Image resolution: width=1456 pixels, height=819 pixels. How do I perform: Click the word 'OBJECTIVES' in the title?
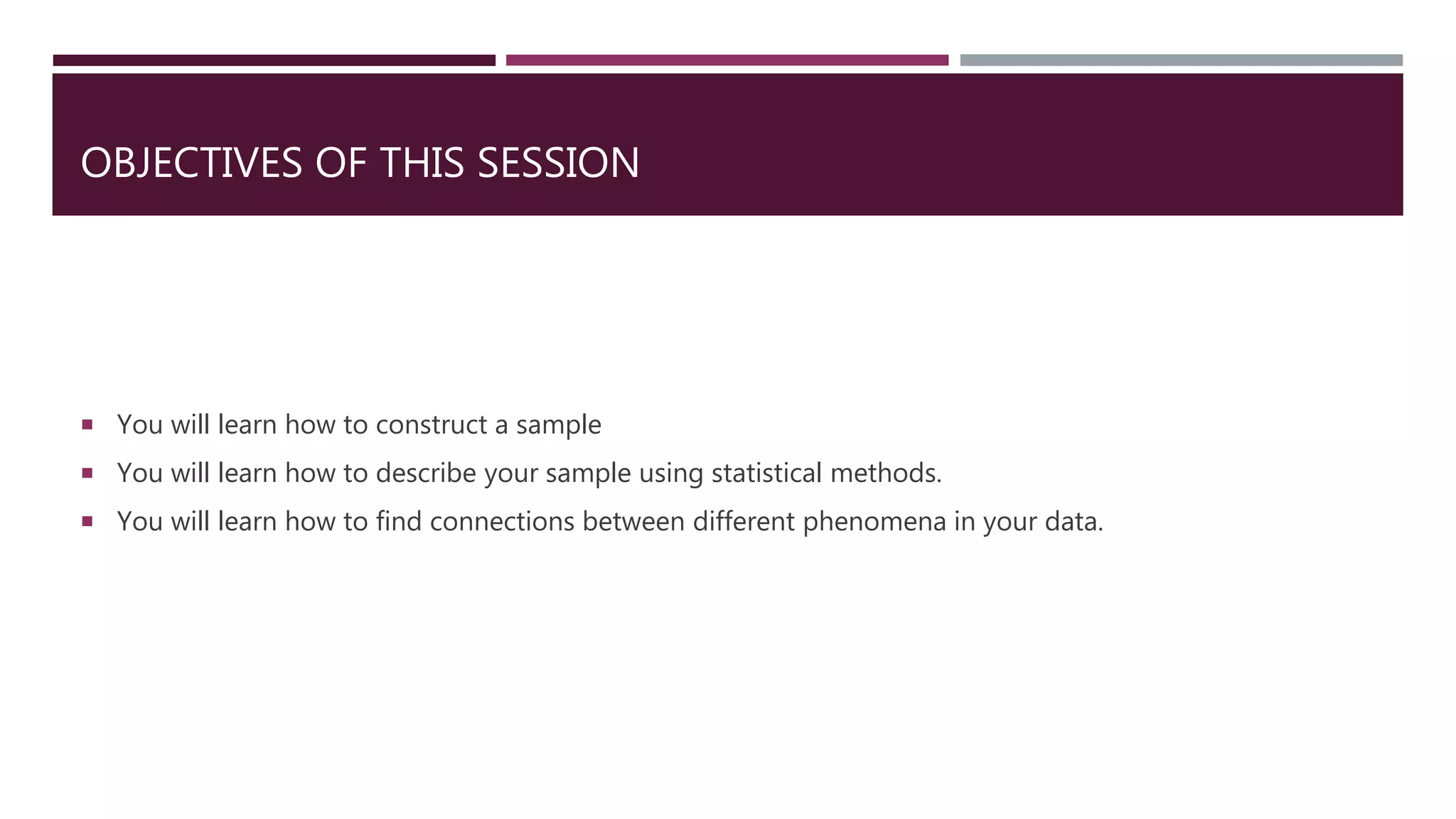point(191,163)
